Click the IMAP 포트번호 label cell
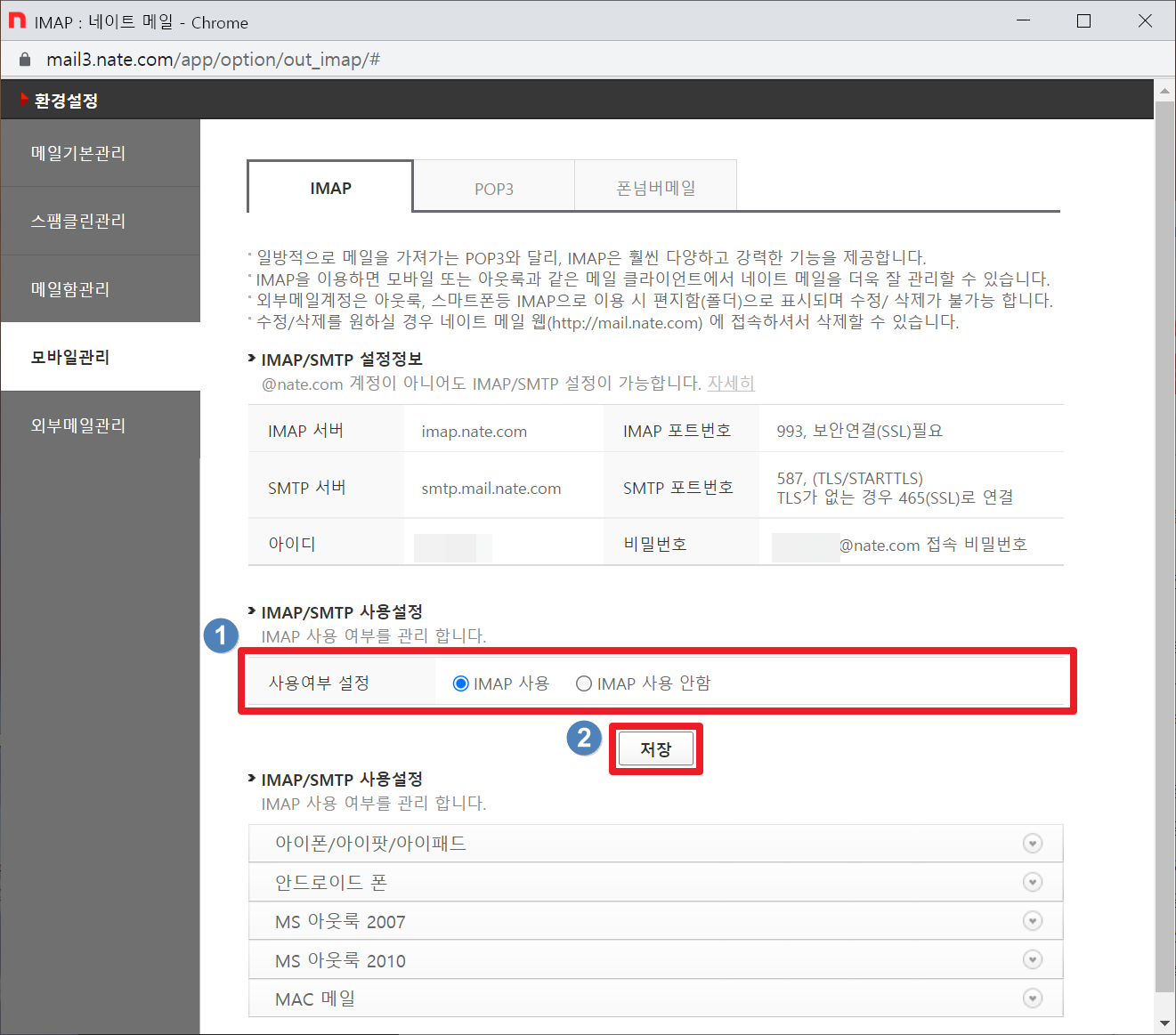This screenshot has width=1176, height=1035. 681,431
